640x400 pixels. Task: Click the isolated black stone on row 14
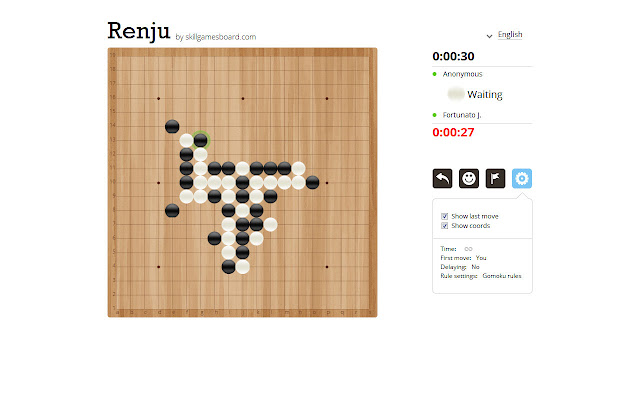pyautogui.click(x=172, y=127)
